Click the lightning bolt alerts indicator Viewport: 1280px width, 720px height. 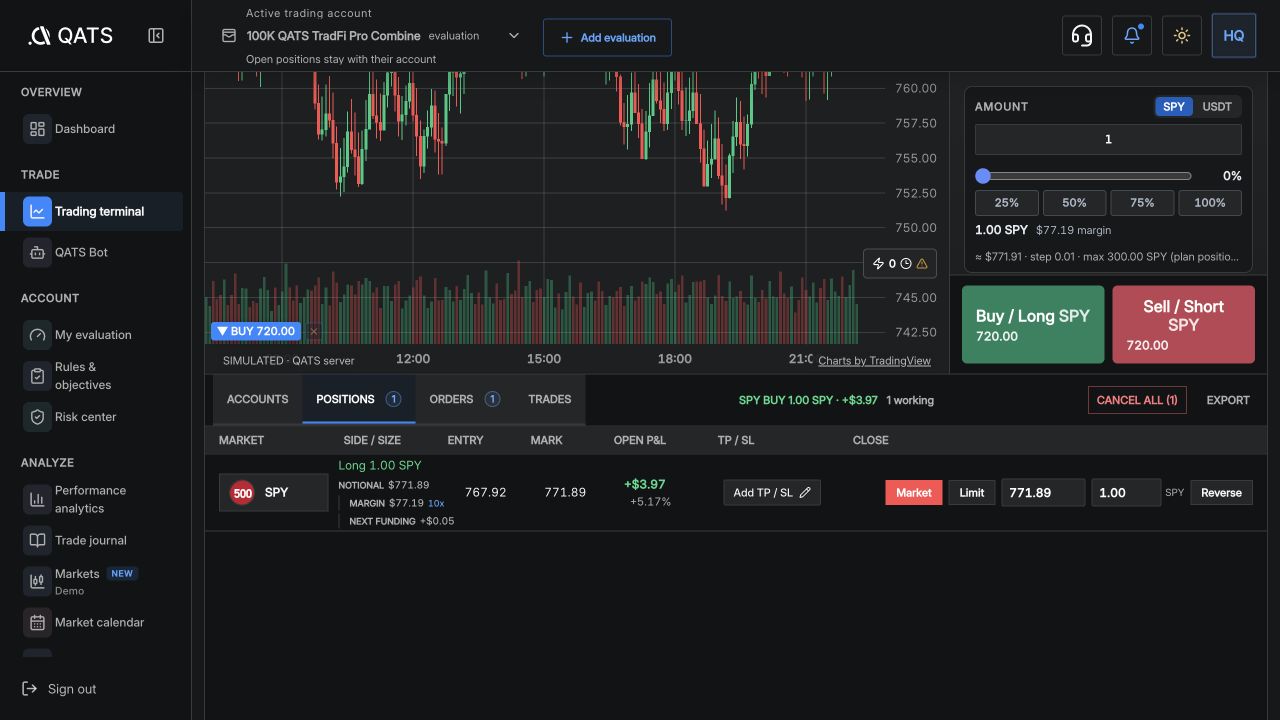tap(878, 264)
